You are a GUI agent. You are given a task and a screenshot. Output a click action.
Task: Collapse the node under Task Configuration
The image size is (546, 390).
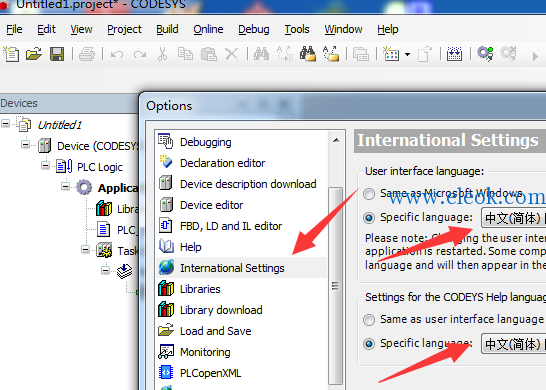pyautogui.click(x=106, y=270)
